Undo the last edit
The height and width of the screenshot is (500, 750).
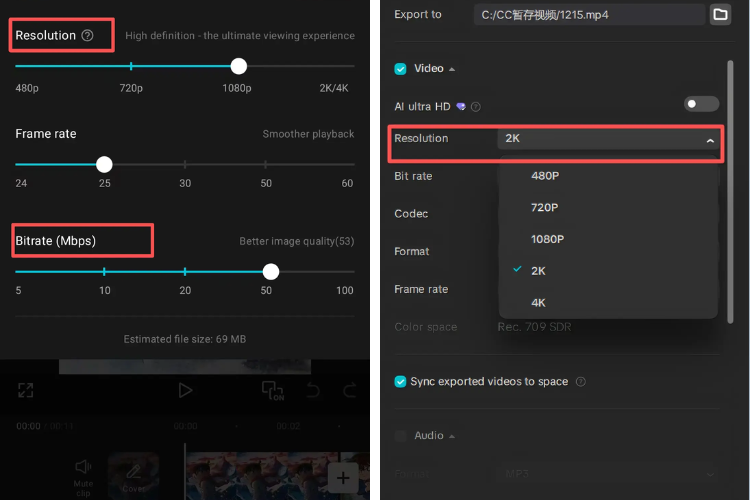(x=313, y=390)
